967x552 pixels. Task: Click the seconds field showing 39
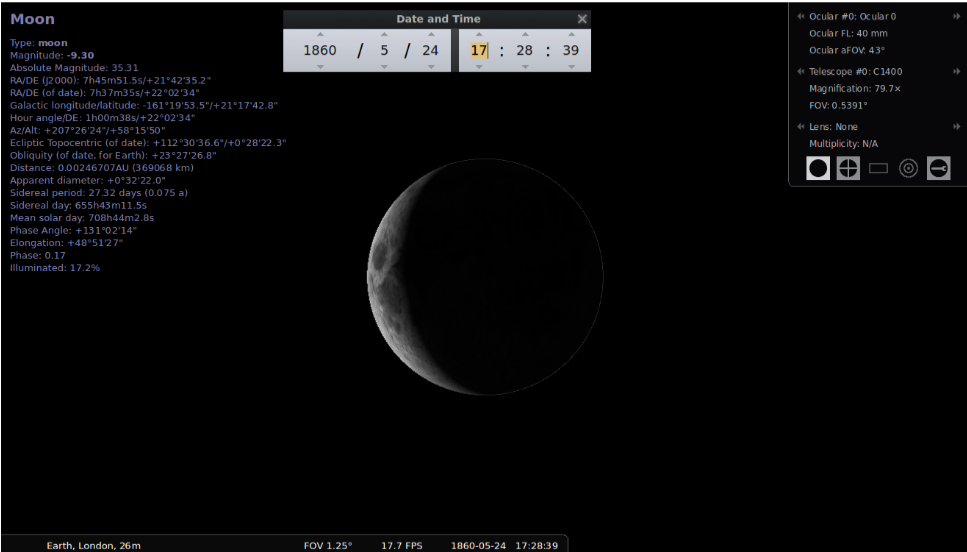tap(570, 51)
